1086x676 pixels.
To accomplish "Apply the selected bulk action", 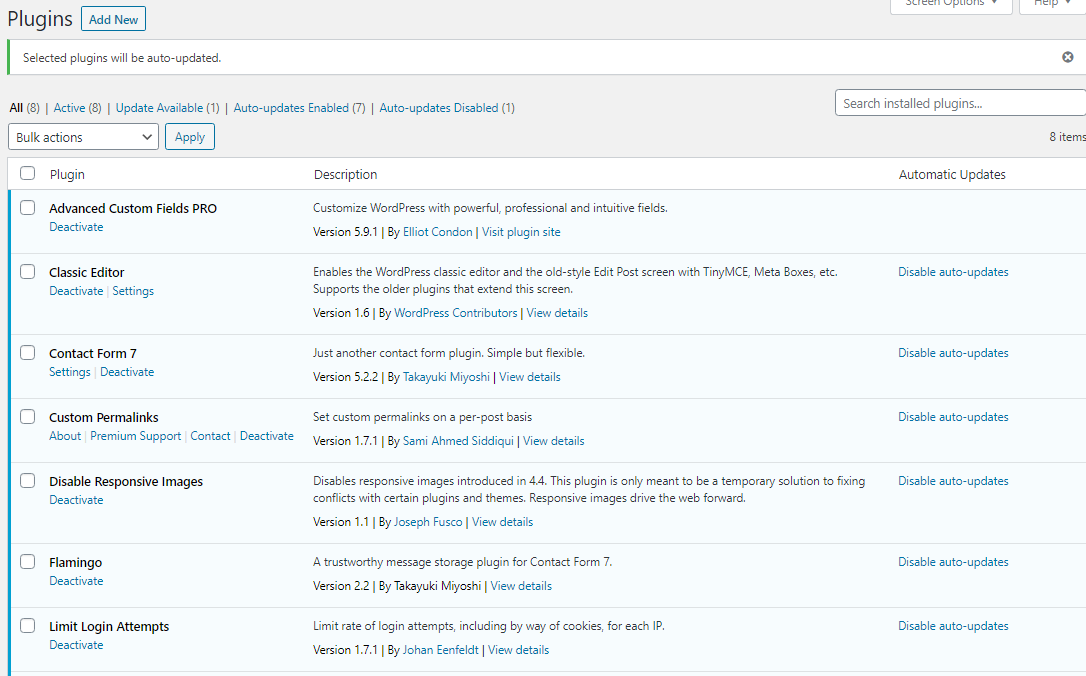I will pyautogui.click(x=190, y=136).
